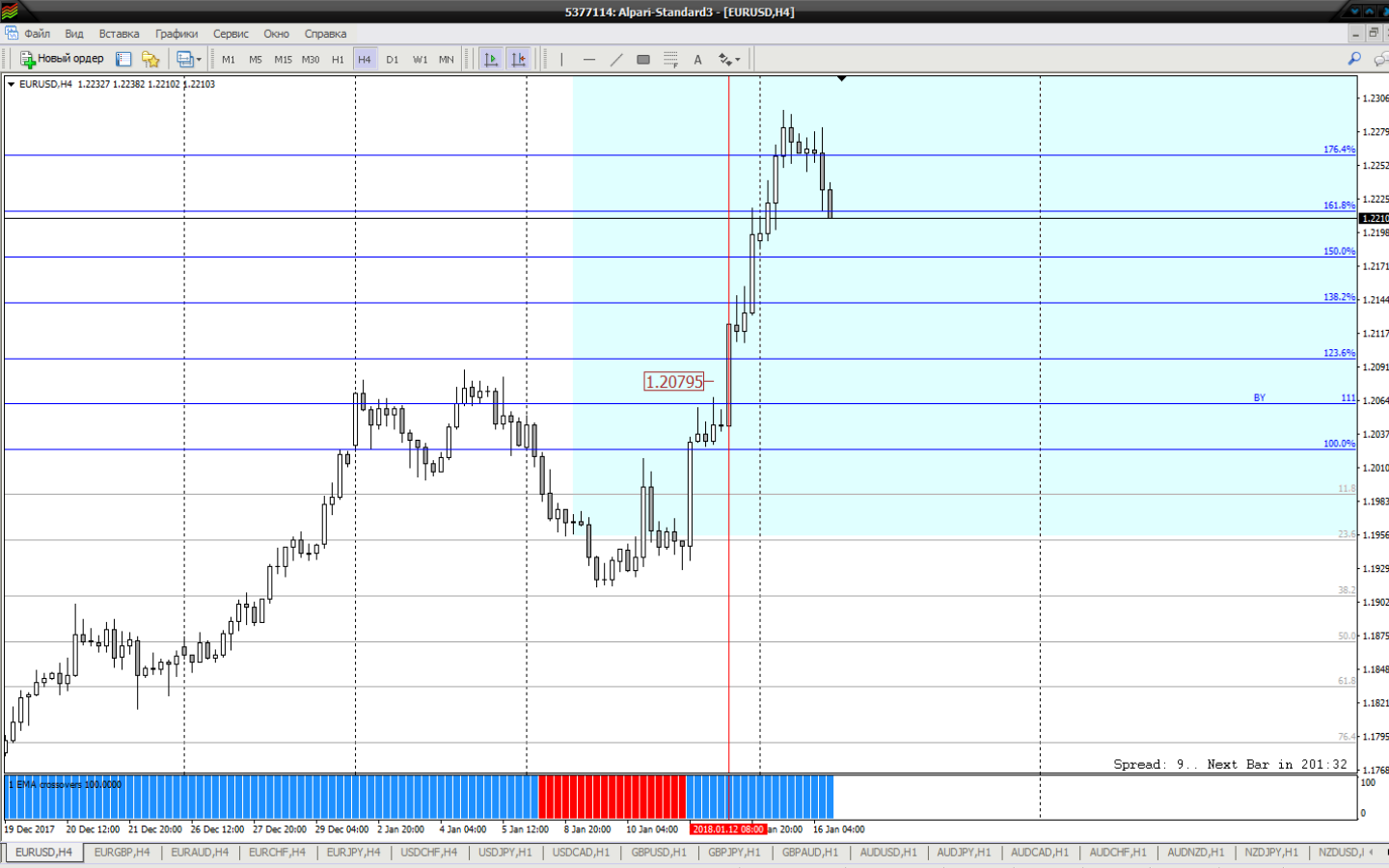Image resolution: width=1389 pixels, height=868 pixels.
Task: Open the Графики menu
Action: 177,34
